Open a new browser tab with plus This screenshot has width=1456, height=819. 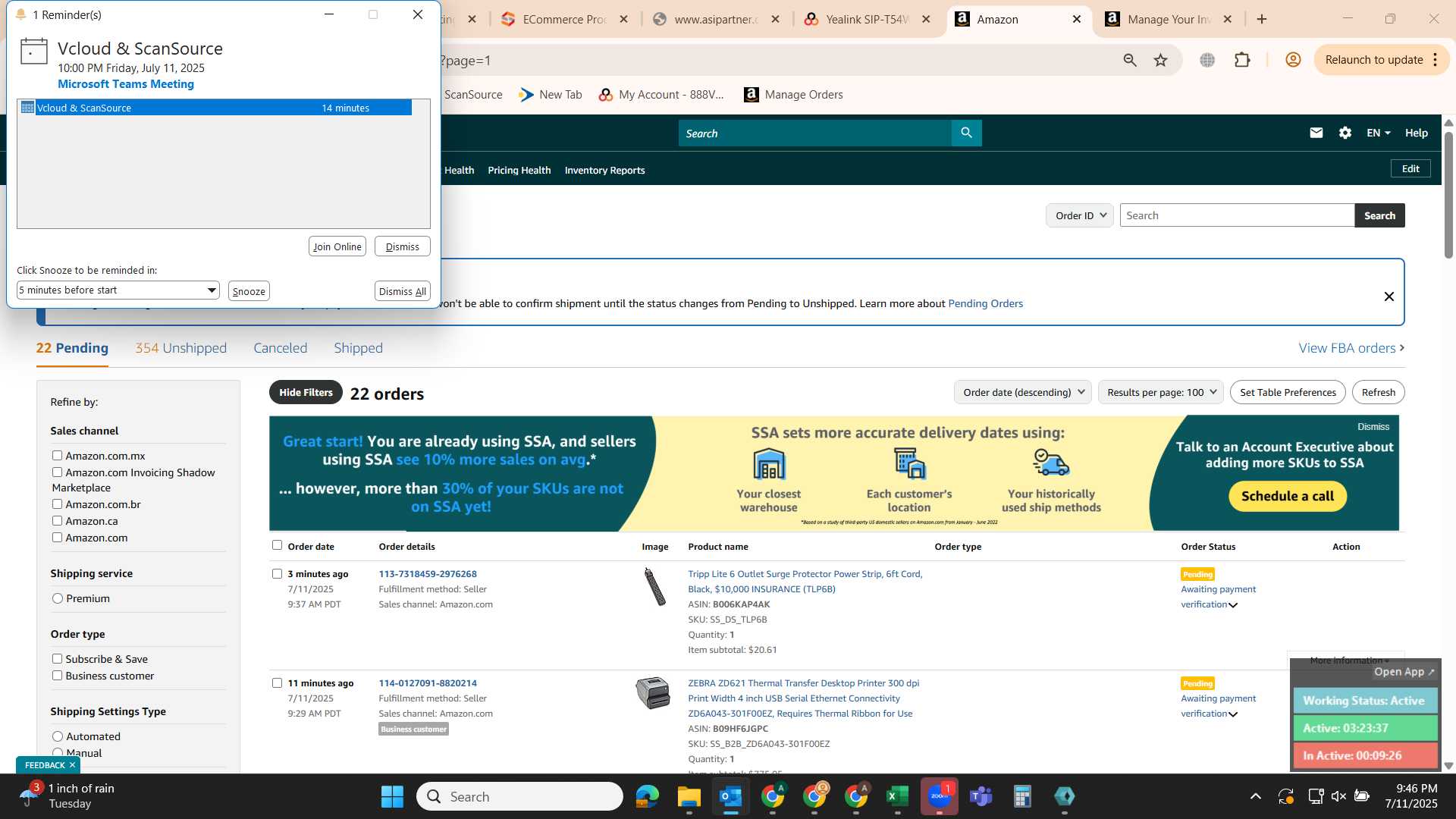(1262, 19)
